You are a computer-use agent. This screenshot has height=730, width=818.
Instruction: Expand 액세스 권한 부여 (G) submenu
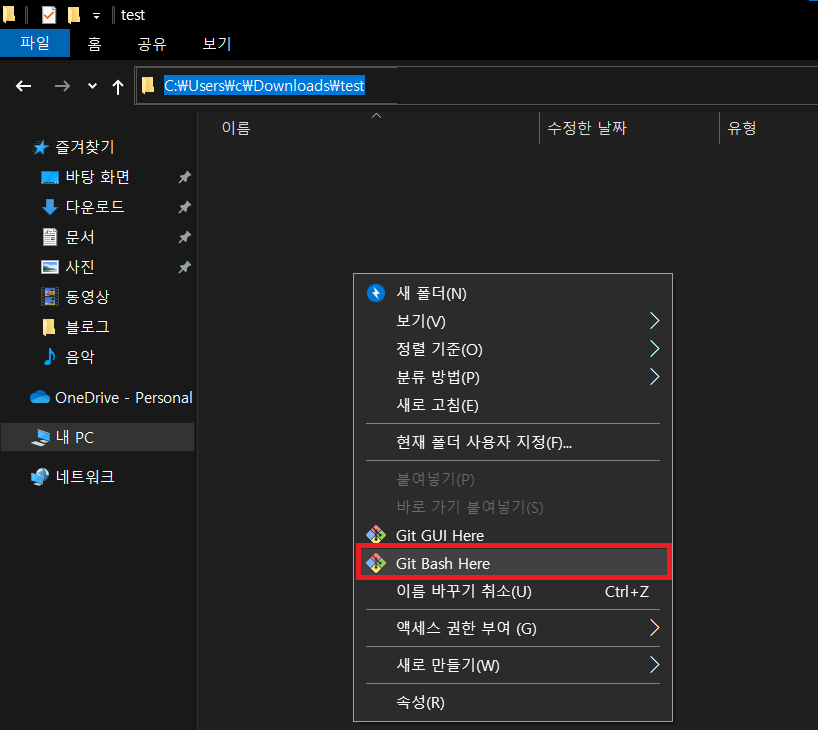tap(513, 628)
